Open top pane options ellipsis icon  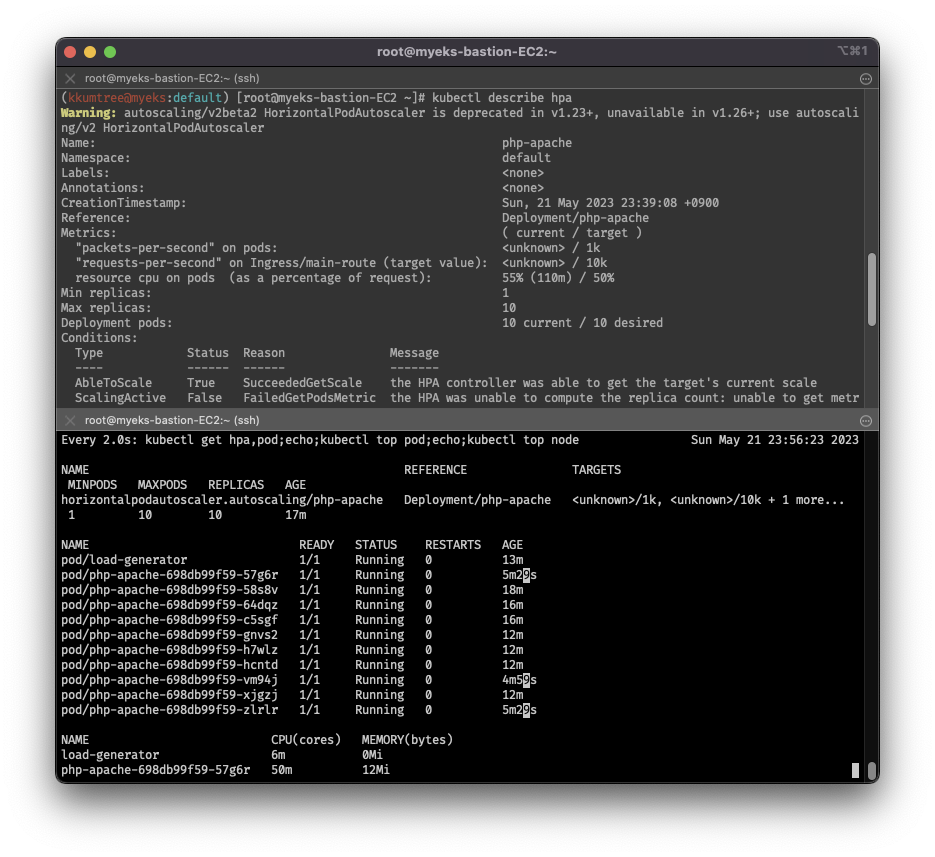866,79
